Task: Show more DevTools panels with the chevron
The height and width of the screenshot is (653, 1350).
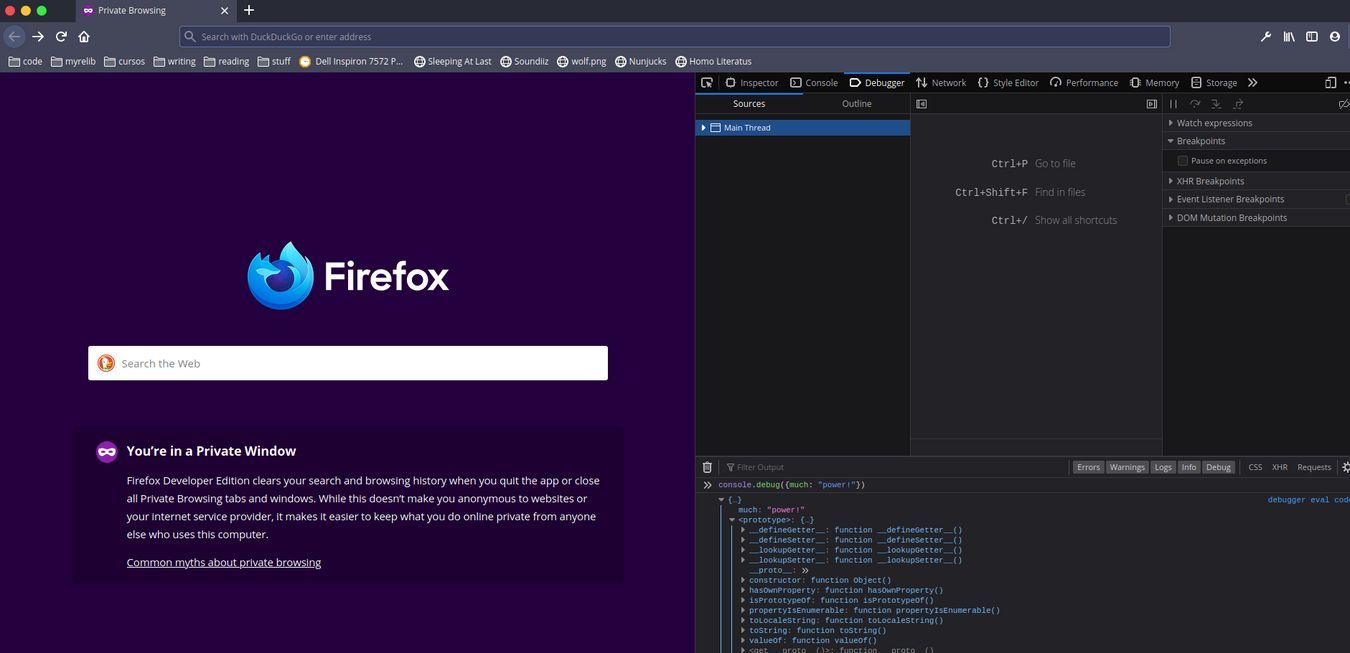Action: [x=1252, y=82]
